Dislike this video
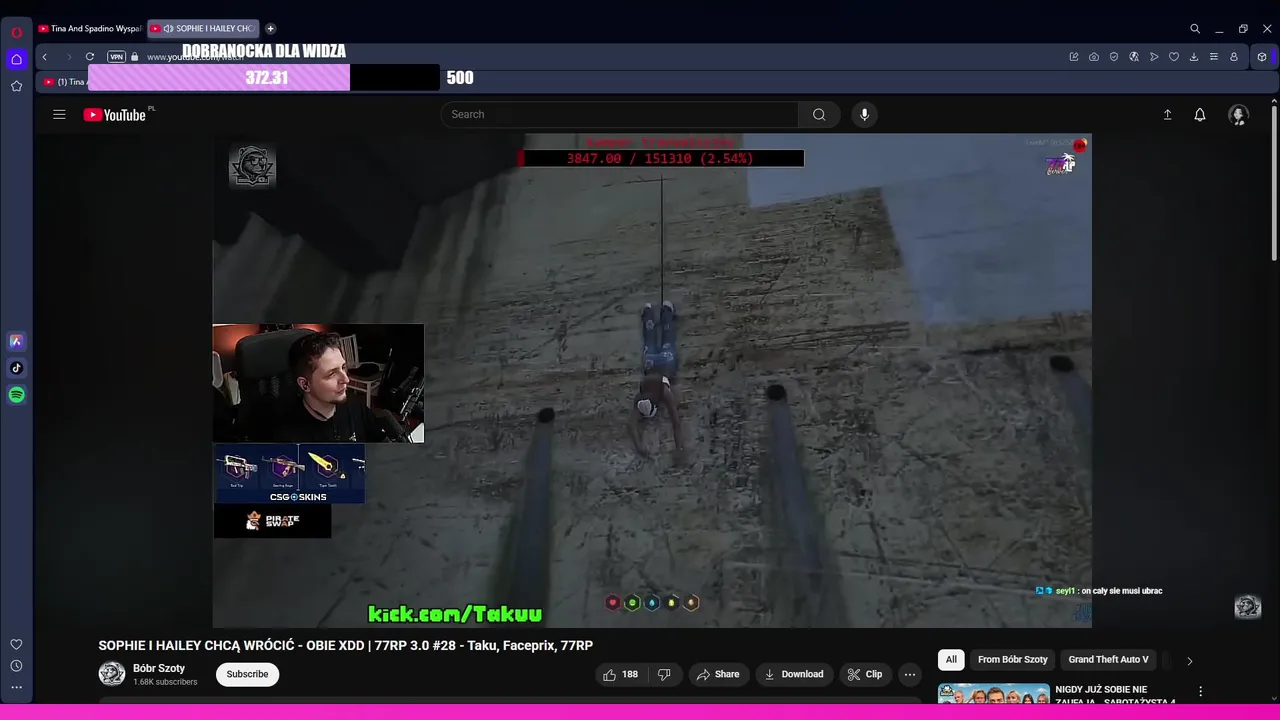 point(664,674)
